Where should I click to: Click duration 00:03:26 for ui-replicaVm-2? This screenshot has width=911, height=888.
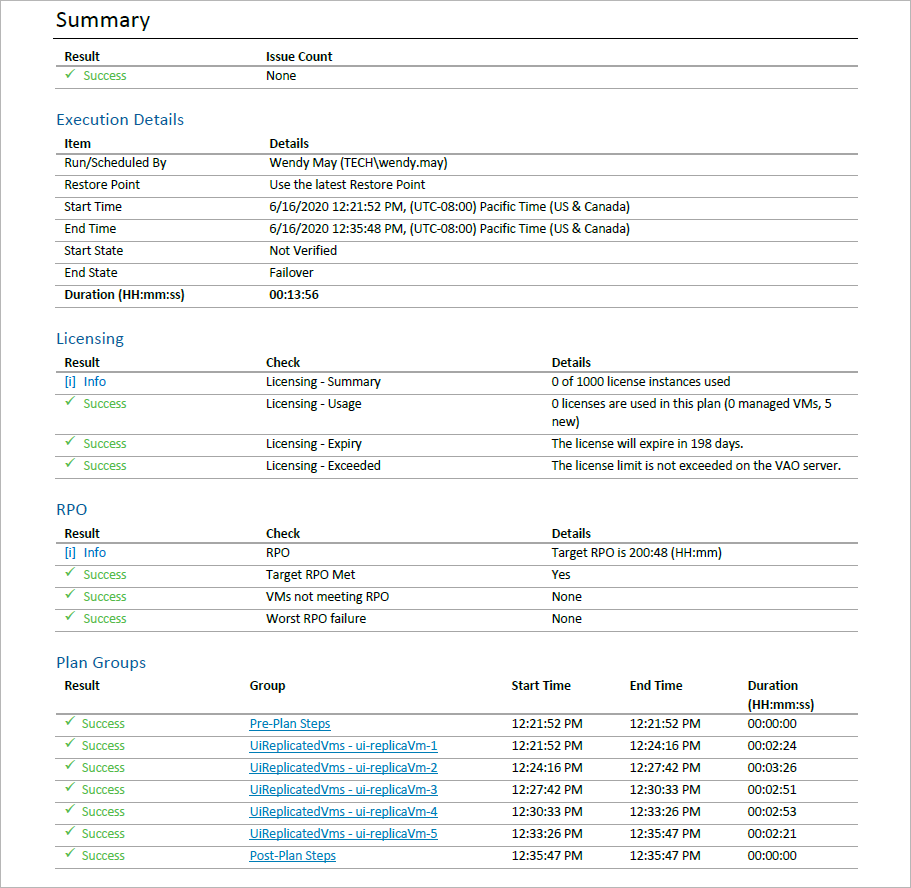point(772,768)
